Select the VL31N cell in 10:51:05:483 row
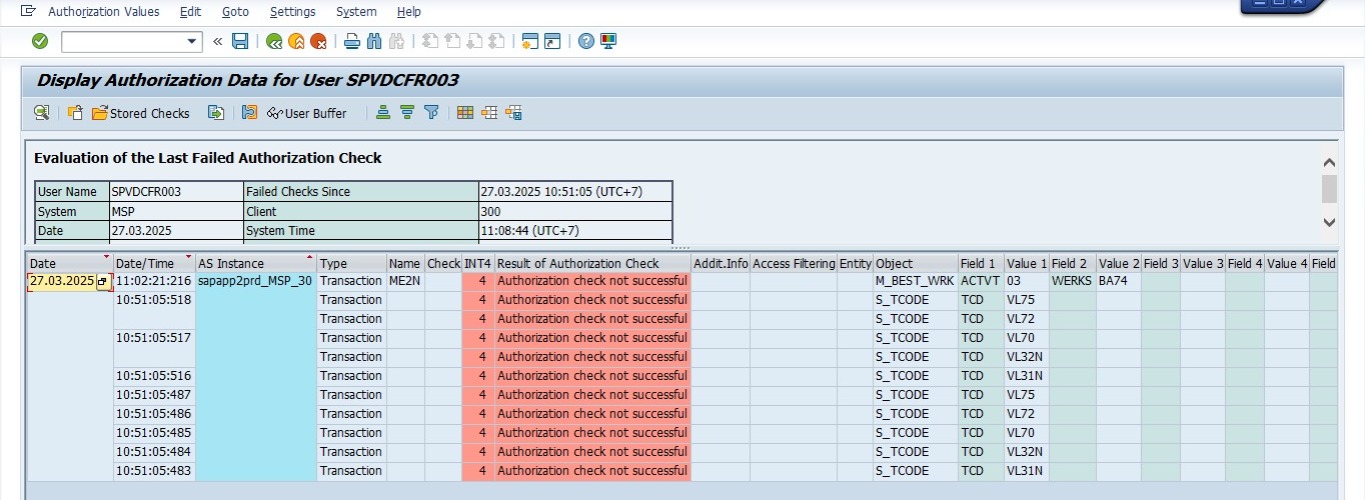Screen dimensions: 1365x500 click(1026, 471)
